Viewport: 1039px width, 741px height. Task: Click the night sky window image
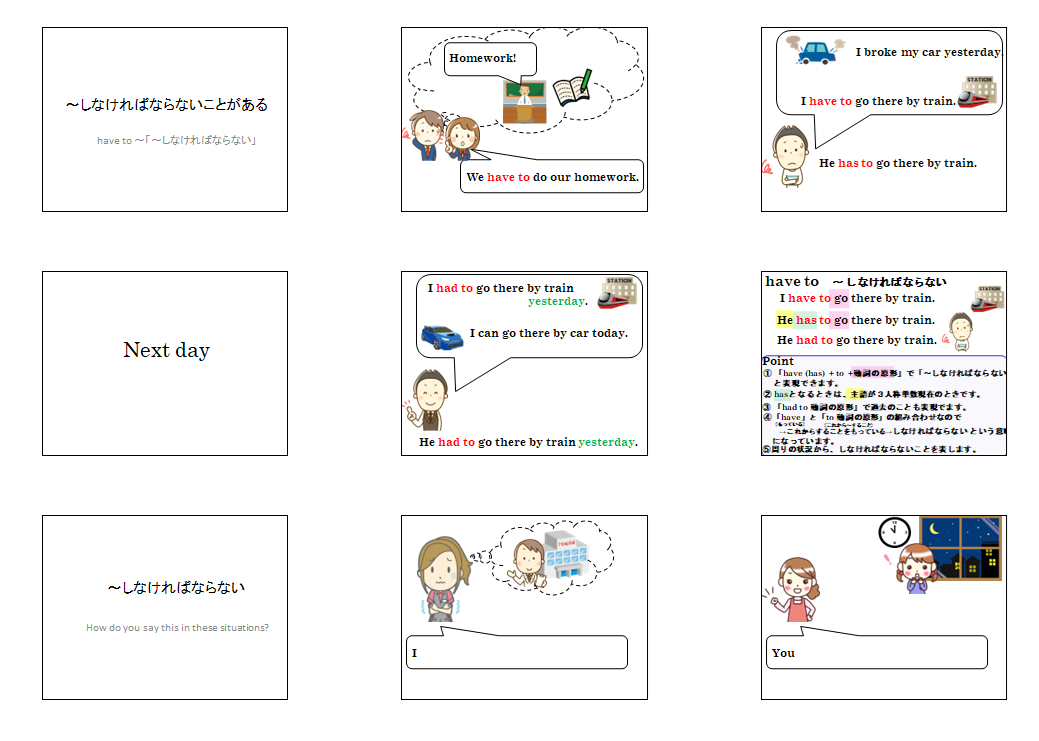tap(960, 548)
